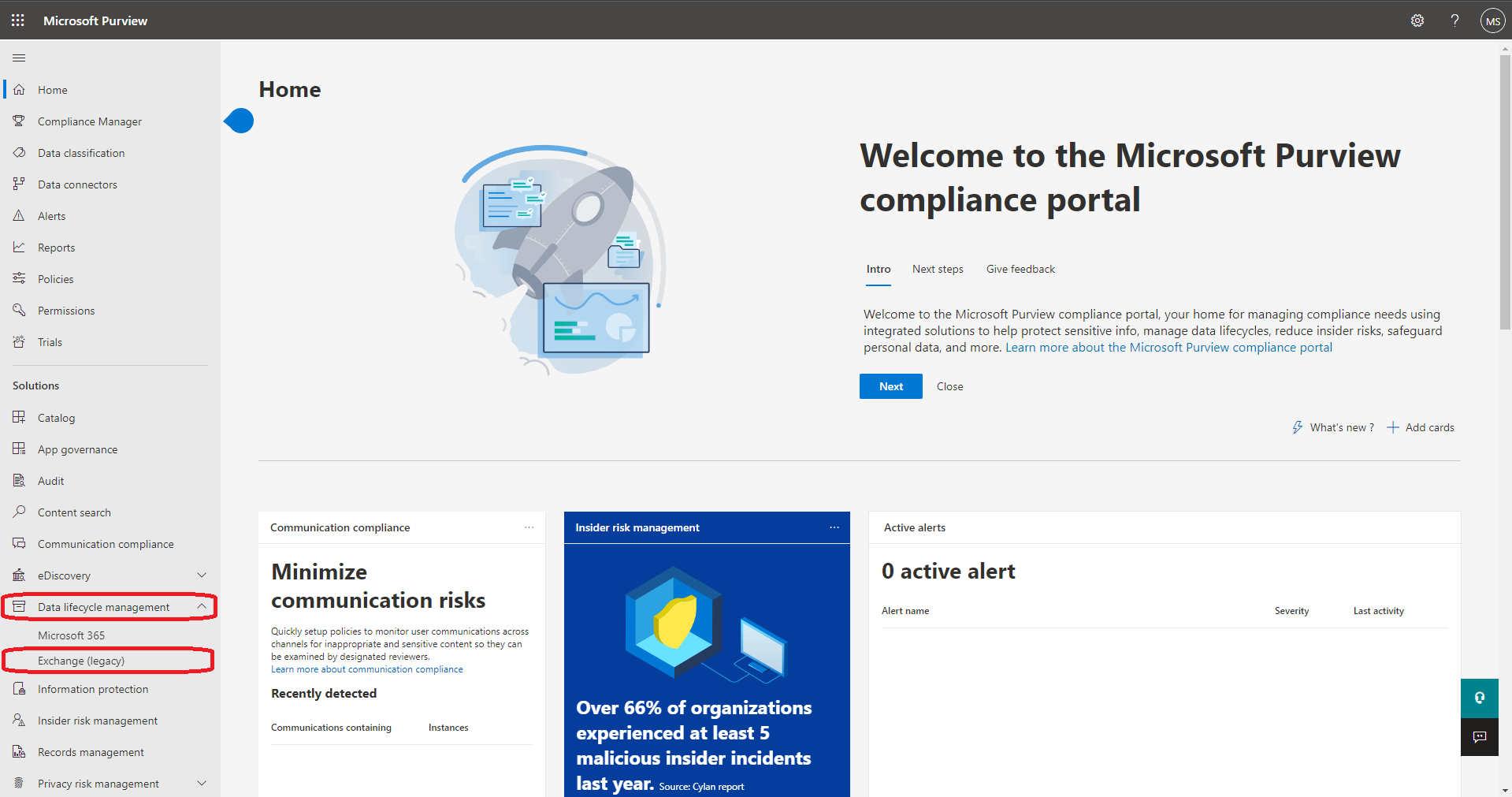The width and height of the screenshot is (1512, 797).
Task: Click the blue Next button
Action: 890,386
